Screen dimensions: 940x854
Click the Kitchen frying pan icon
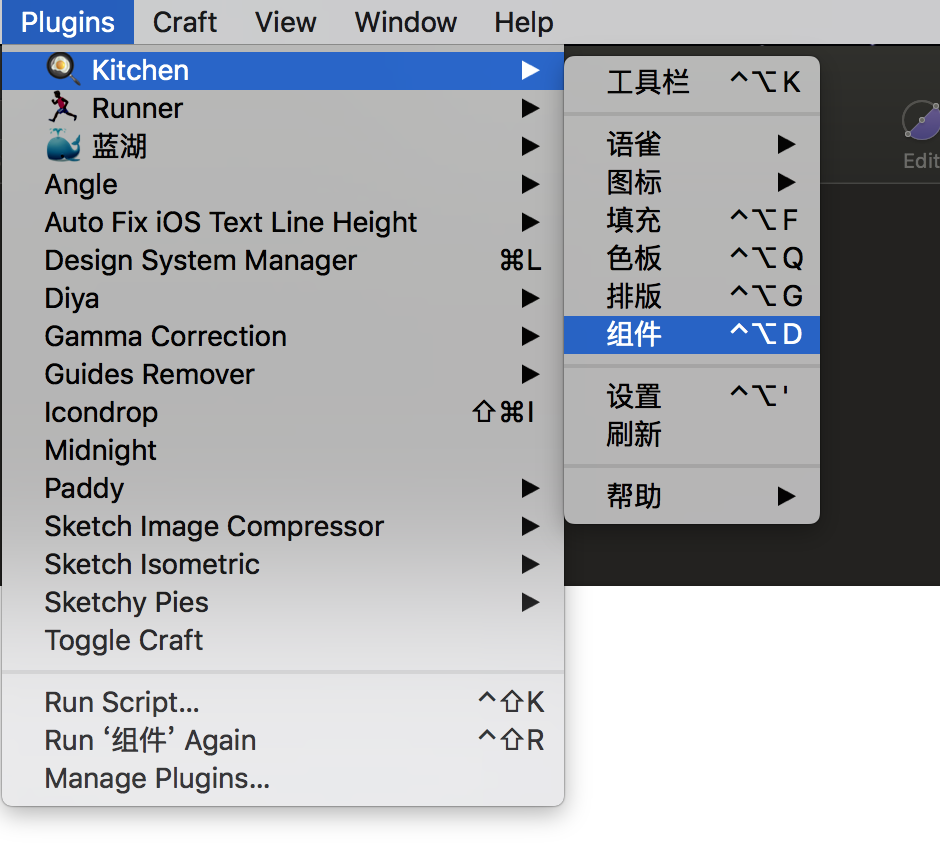point(63,70)
